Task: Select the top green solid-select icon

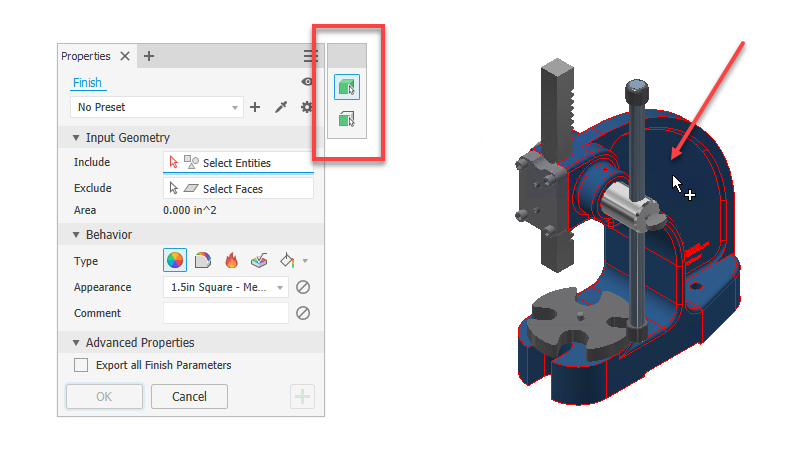Action: pyautogui.click(x=347, y=87)
